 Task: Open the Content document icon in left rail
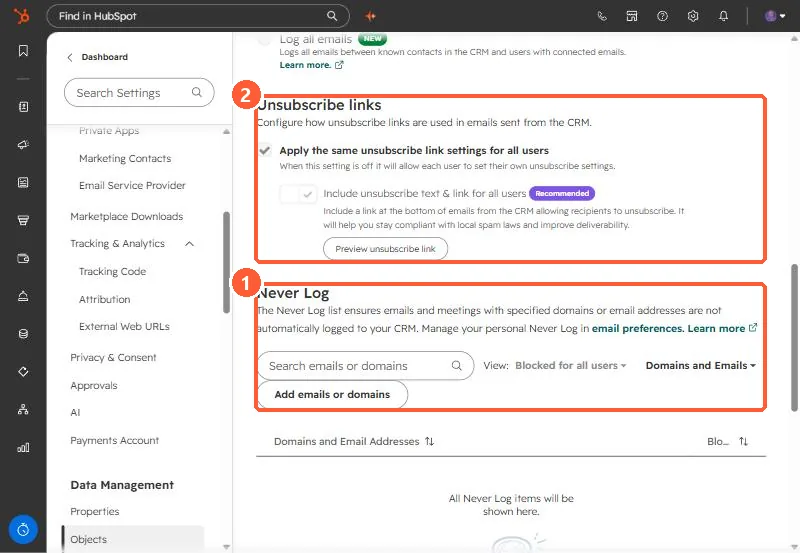23,183
